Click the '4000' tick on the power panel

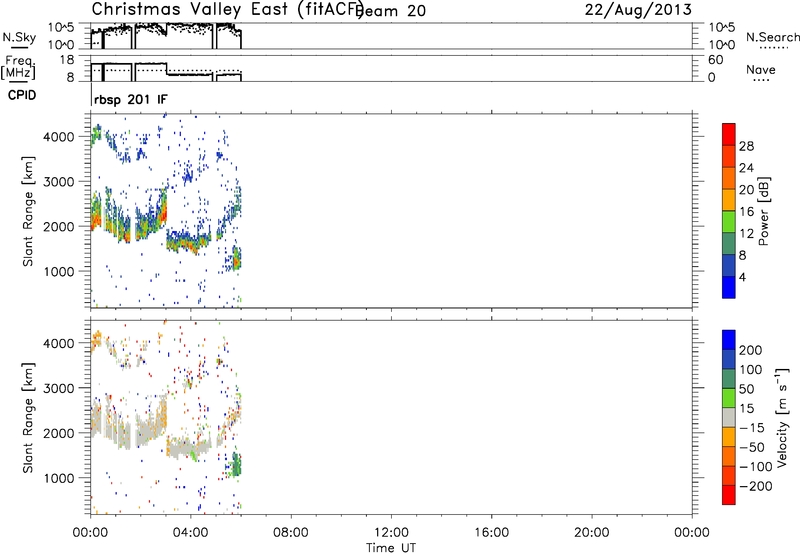(59, 137)
